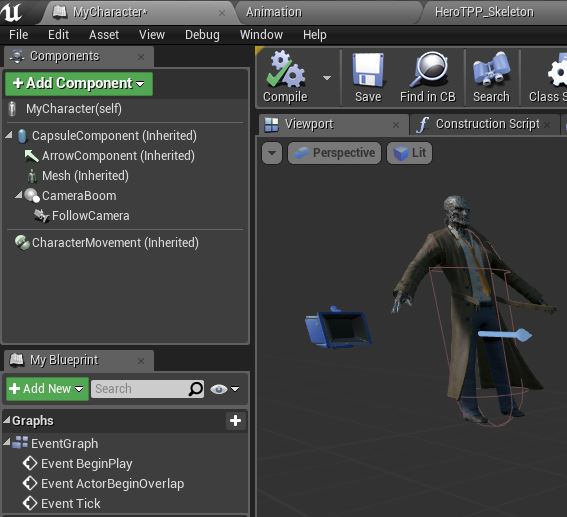The image size is (567, 517).
Task: Select the blue arrow in viewport
Action: 505,335
